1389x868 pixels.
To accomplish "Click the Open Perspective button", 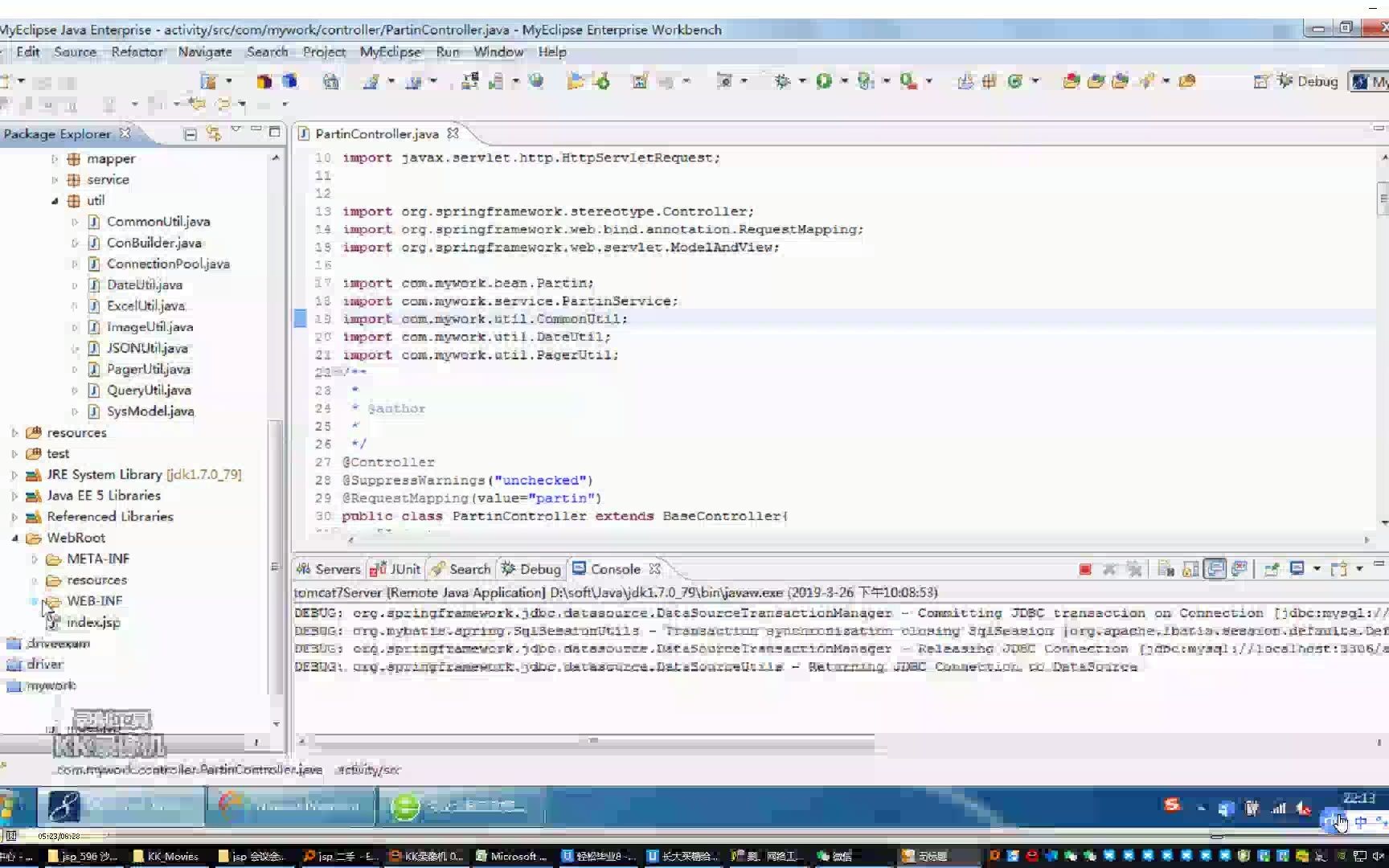I will (x=1261, y=81).
